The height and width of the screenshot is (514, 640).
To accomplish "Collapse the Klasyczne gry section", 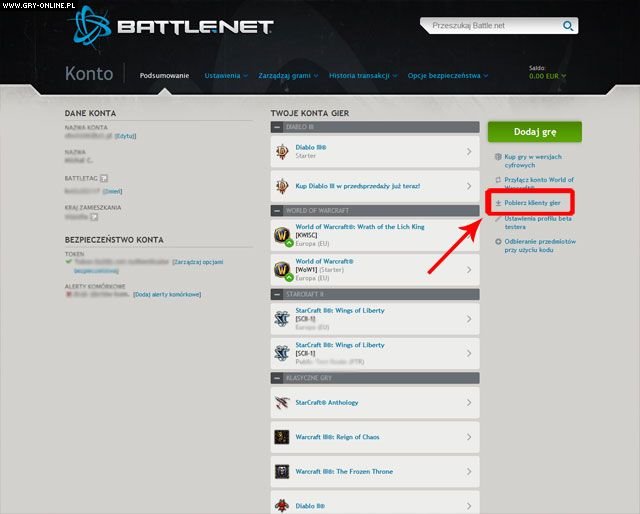I will point(277,378).
